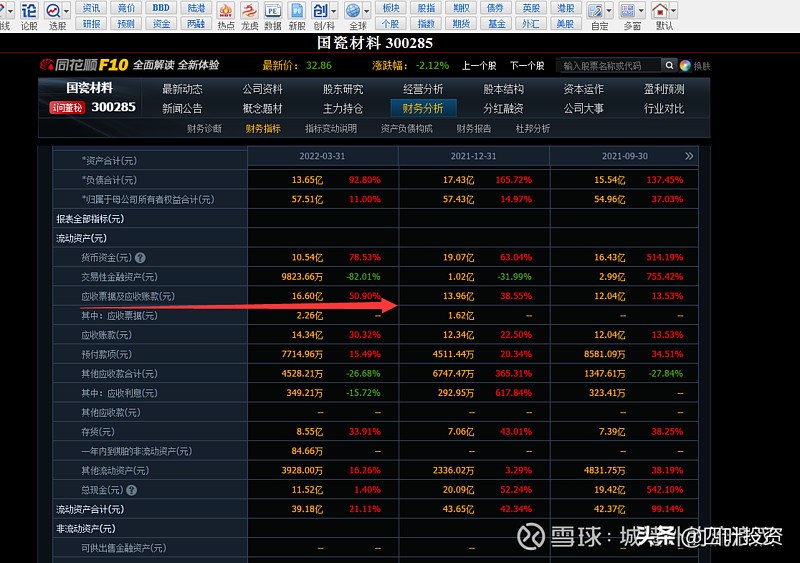Click the 两融 toolbar button
The image size is (800, 563).
click(196, 23)
